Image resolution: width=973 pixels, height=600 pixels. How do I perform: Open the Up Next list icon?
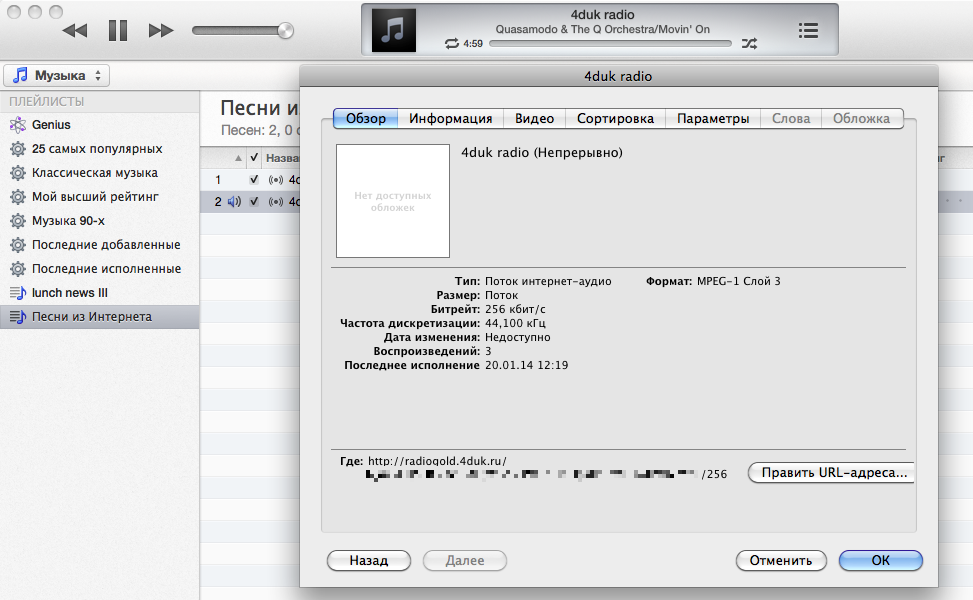(x=808, y=30)
